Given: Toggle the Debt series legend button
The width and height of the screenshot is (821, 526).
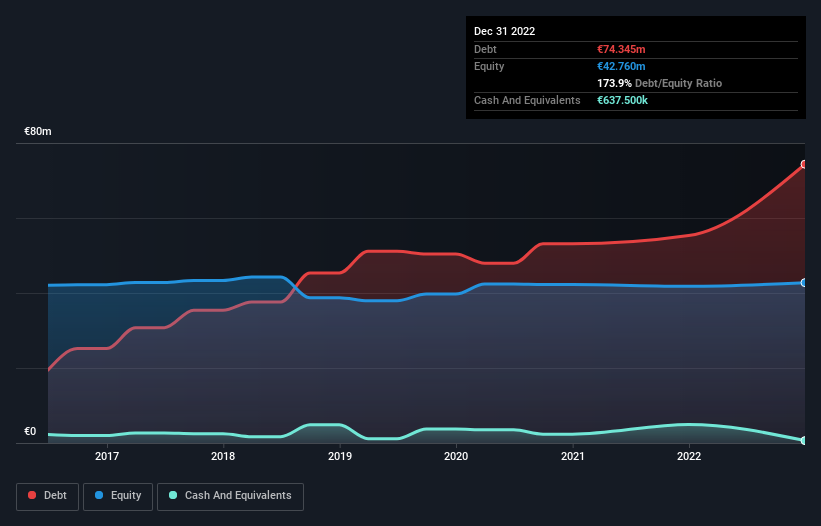Looking at the screenshot, I should (x=48, y=496).
